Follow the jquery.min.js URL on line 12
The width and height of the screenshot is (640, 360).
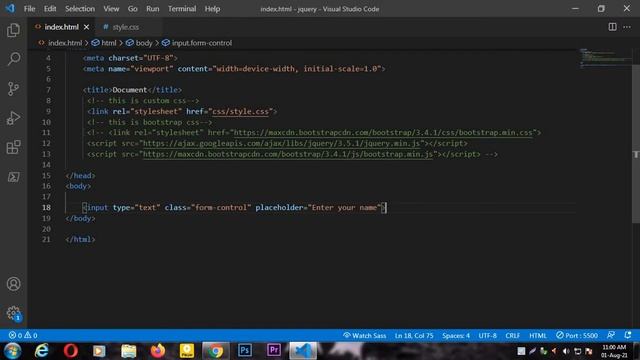point(282,143)
